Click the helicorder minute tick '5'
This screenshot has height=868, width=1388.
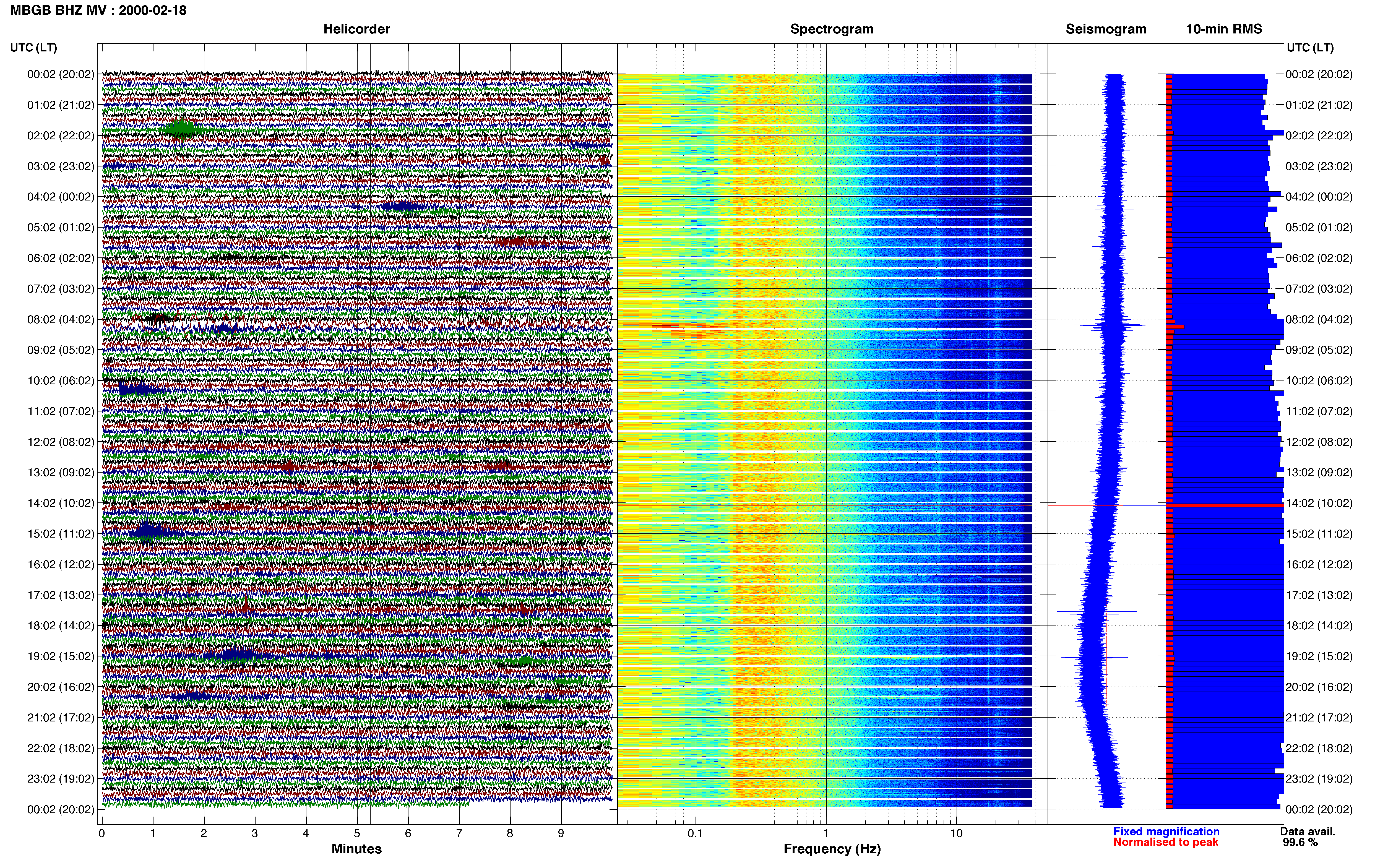[357, 833]
